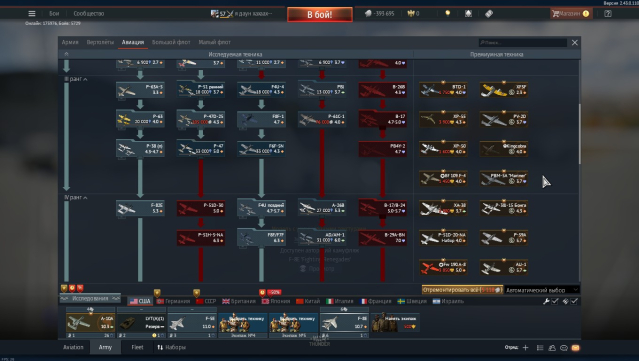This screenshot has width=639, height=361.
Task: Open the Магазин shop cart
Action: point(570,13)
